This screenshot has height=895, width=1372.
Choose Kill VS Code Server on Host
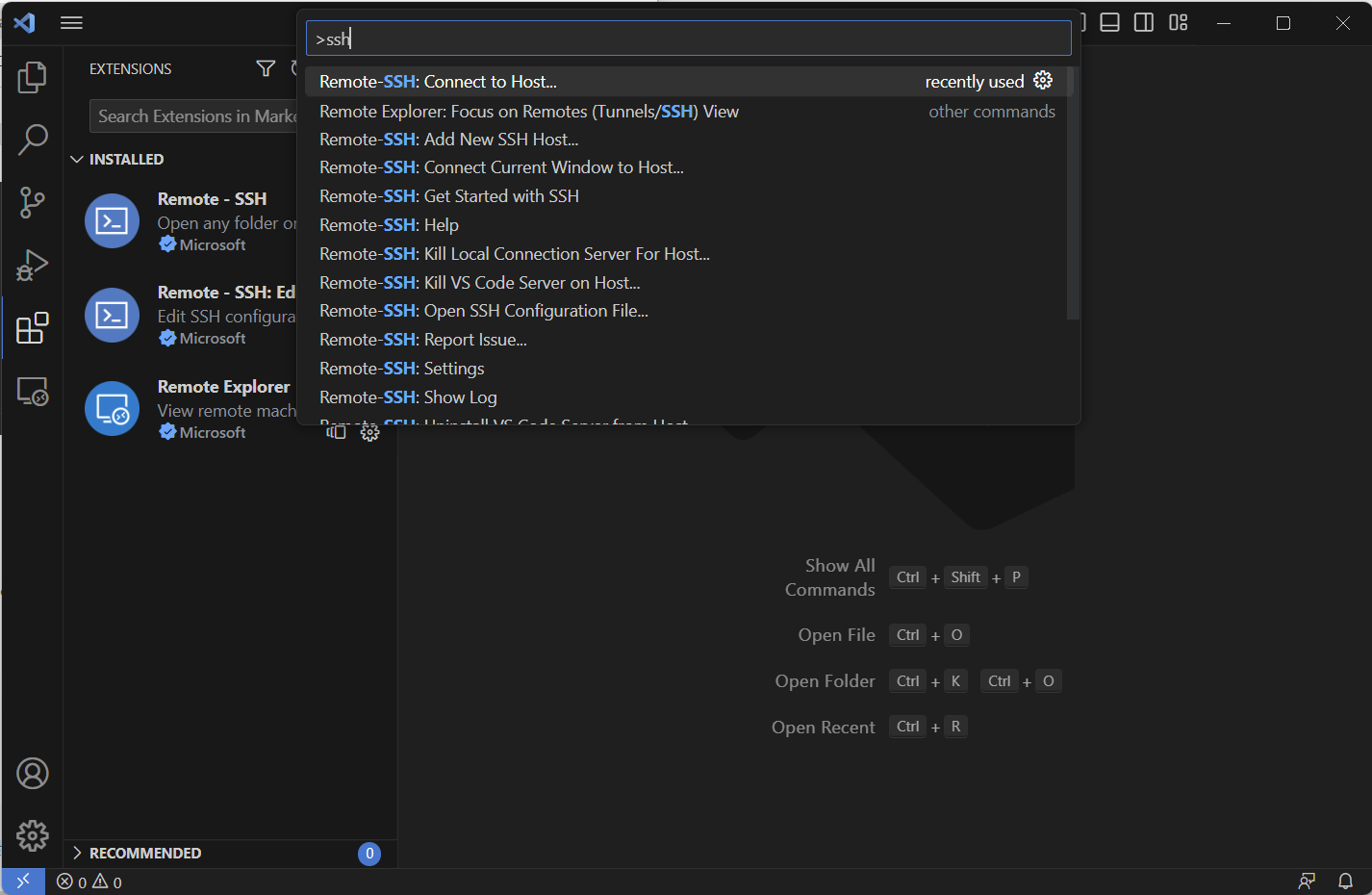(x=686, y=283)
